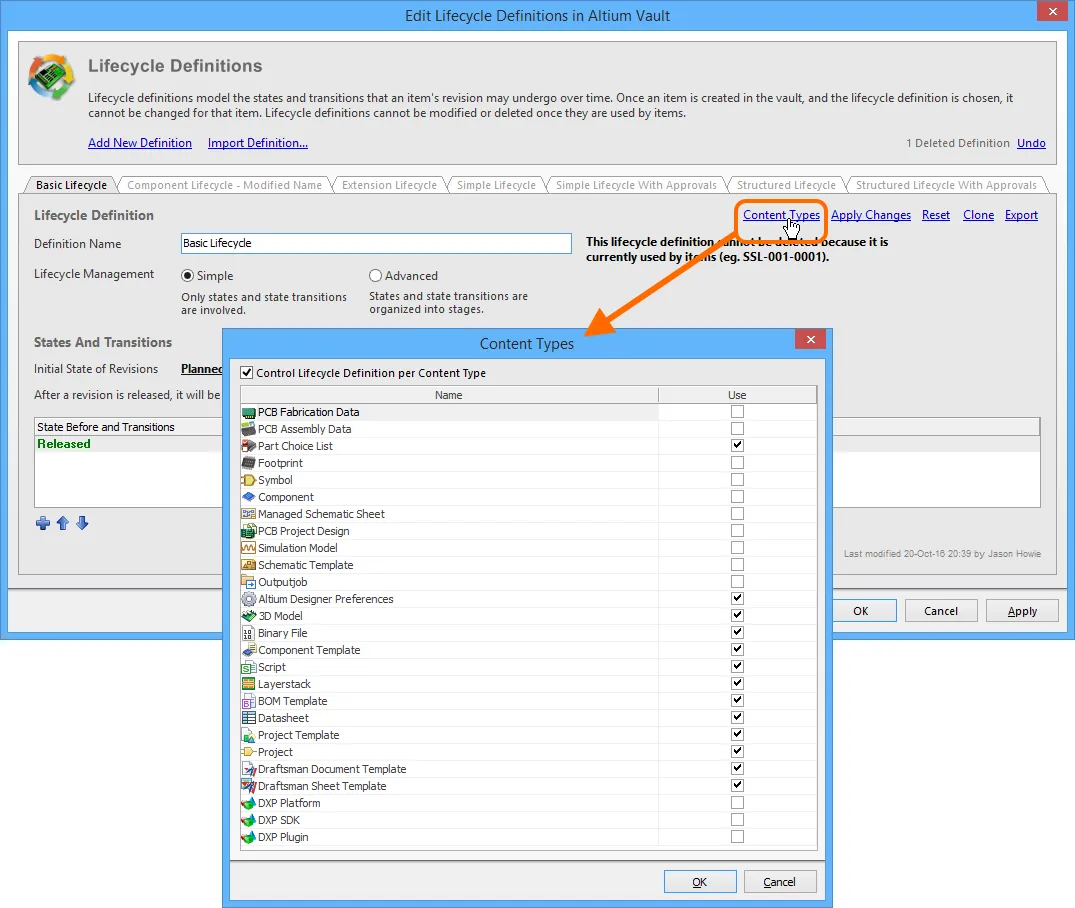Click the Managed Schematic Sheet icon
Screen dimensions: 1075x908
click(249, 514)
